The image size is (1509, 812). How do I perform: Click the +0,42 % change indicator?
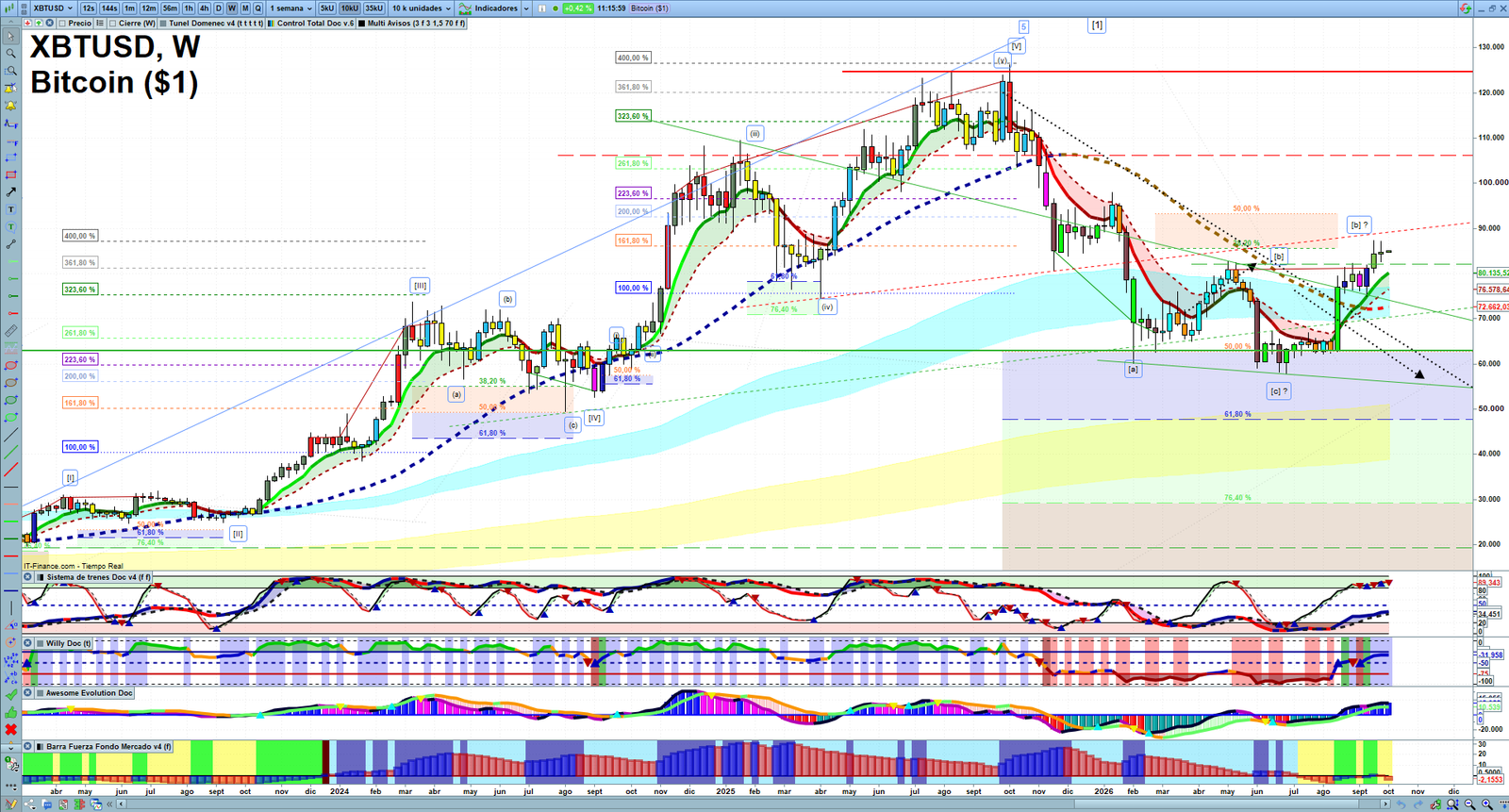click(577, 8)
